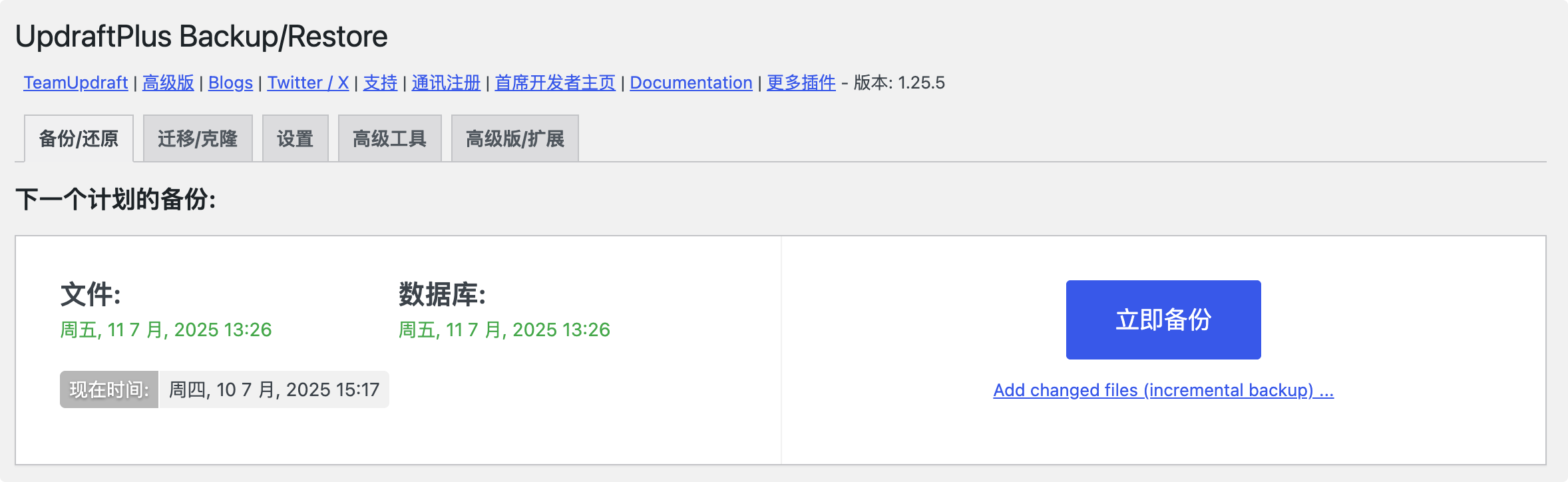1568x482 pixels.
Task: Open the TeamUpdraft link
Action: [76, 83]
